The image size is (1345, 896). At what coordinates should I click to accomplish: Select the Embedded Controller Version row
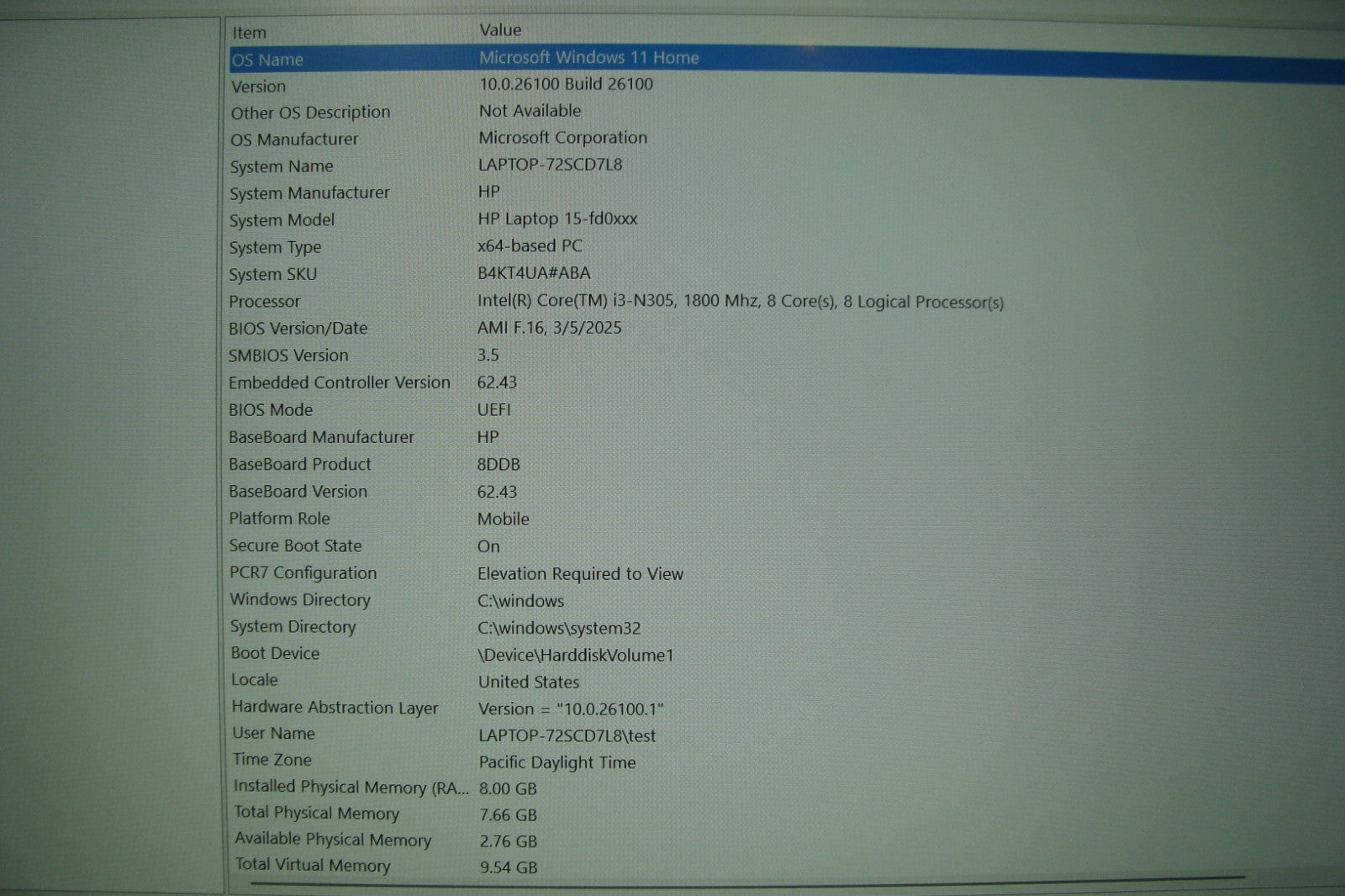(x=339, y=382)
